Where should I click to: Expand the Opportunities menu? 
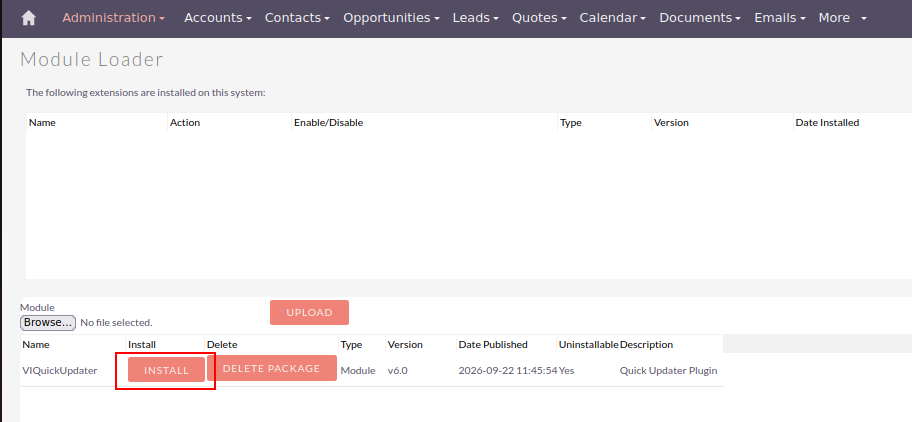coord(391,18)
